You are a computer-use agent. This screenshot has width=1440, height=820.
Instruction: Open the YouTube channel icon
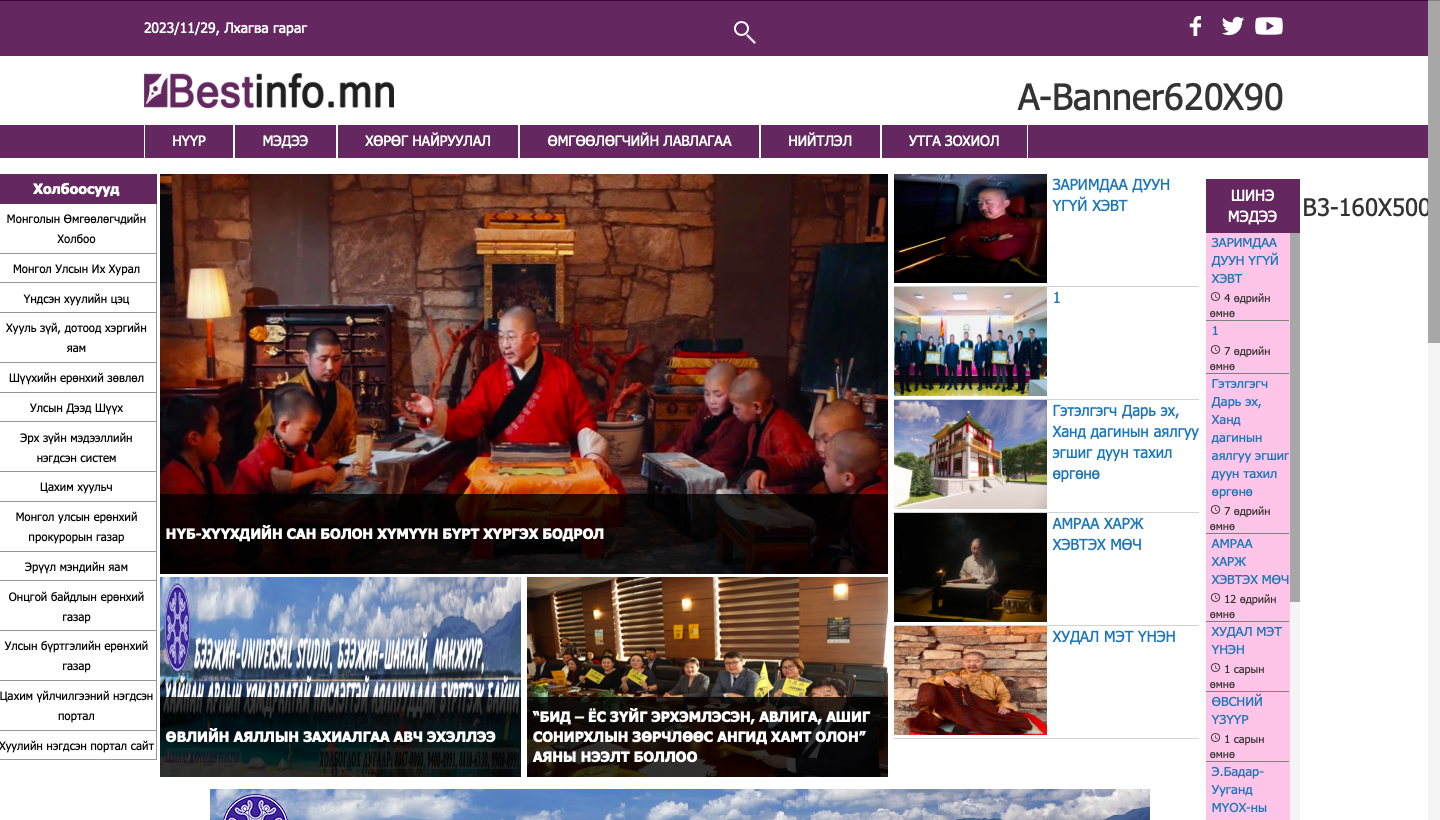tap(1269, 27)
